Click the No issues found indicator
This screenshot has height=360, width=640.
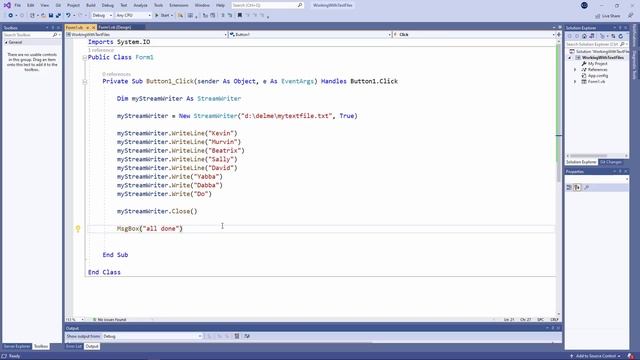pos(109,320)
